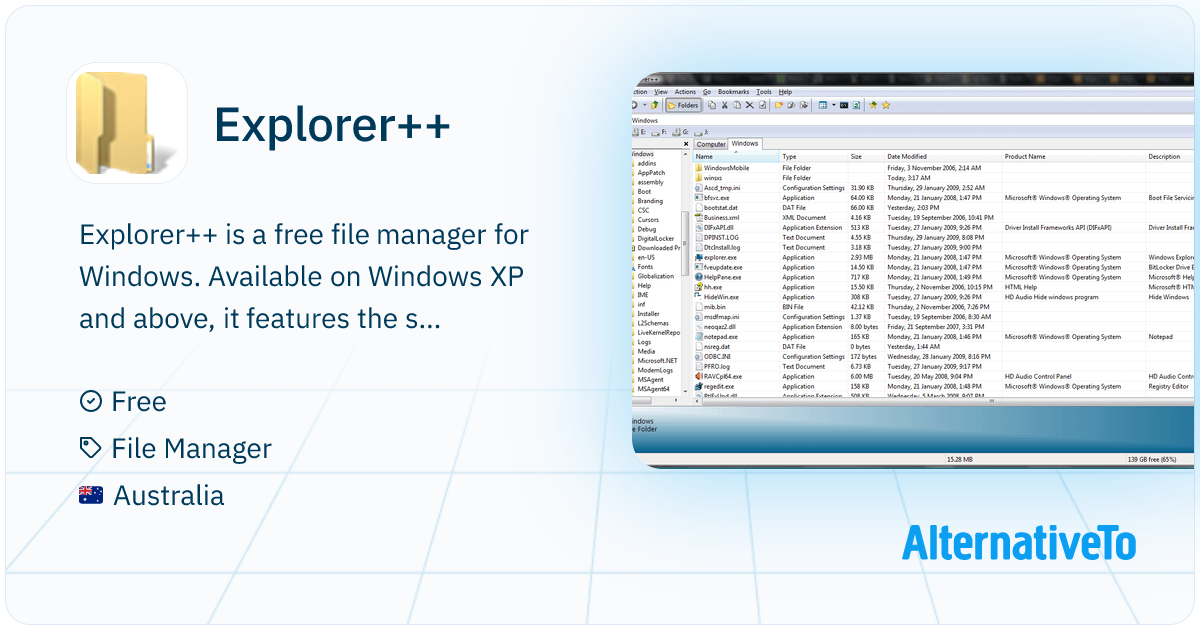This screenshot has width=1200, height=630.
Task: Click the Up one folder toolbar icon
Action: pos(655,105)
